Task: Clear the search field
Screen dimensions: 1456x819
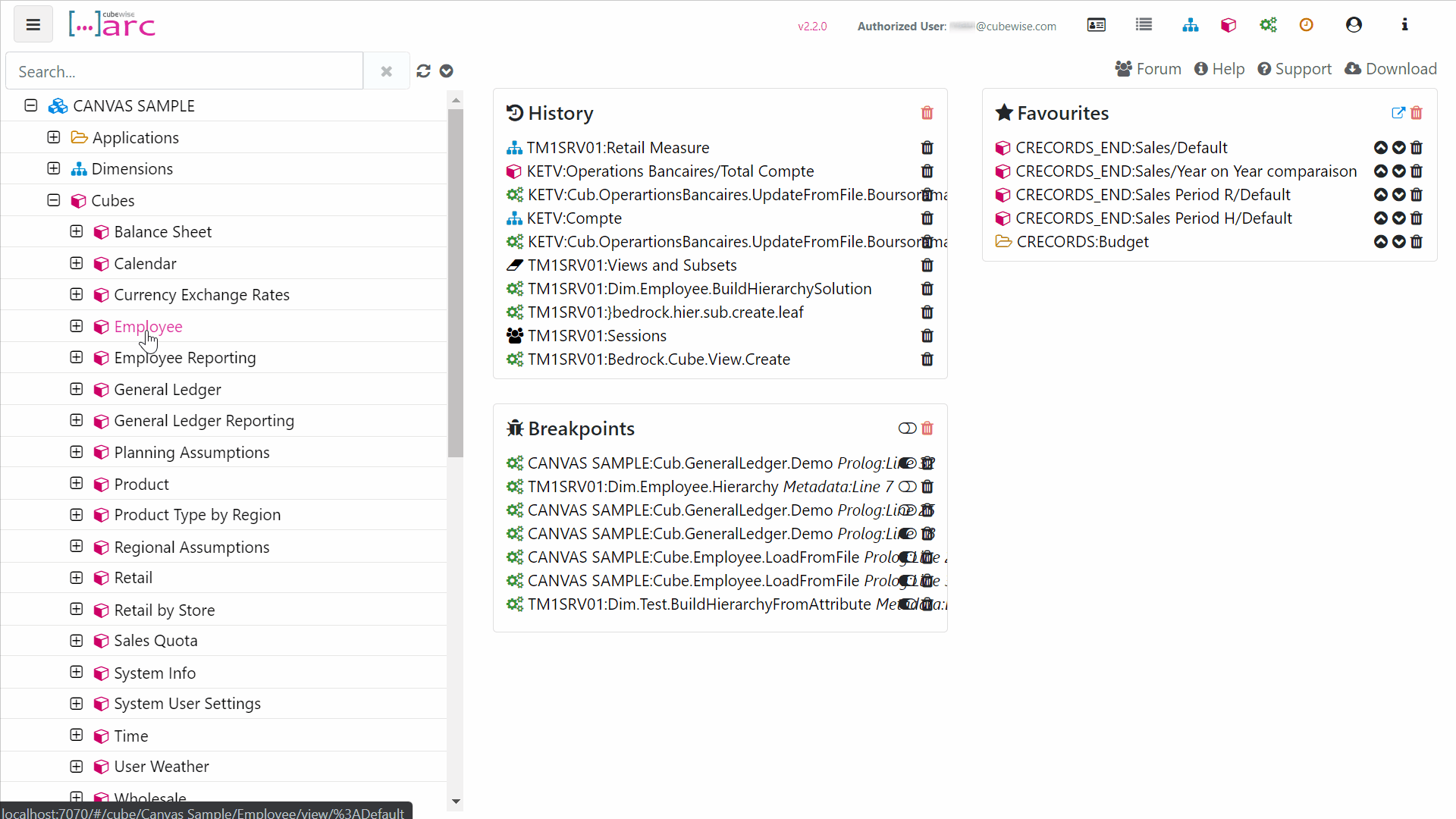Action: (x=386, y=71)
